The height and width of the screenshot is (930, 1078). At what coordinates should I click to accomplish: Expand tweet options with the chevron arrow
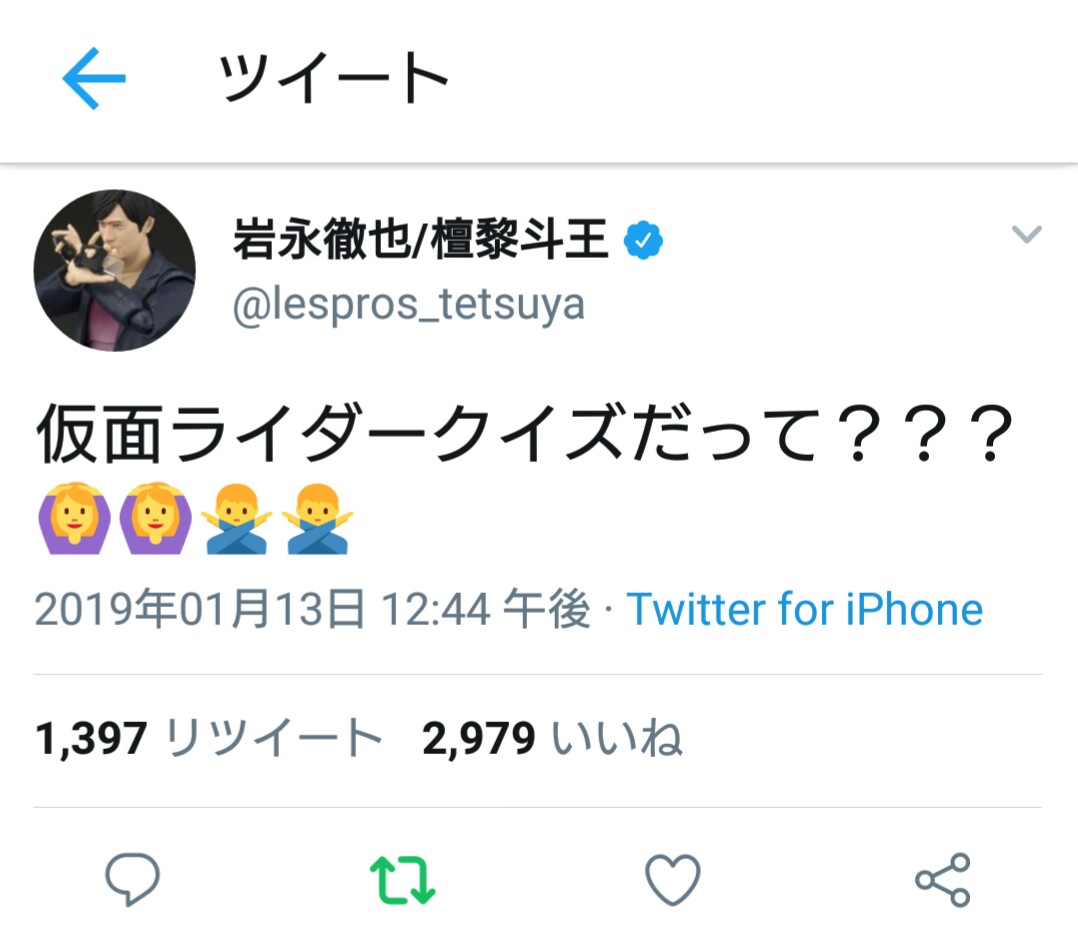coord(1026,235)
